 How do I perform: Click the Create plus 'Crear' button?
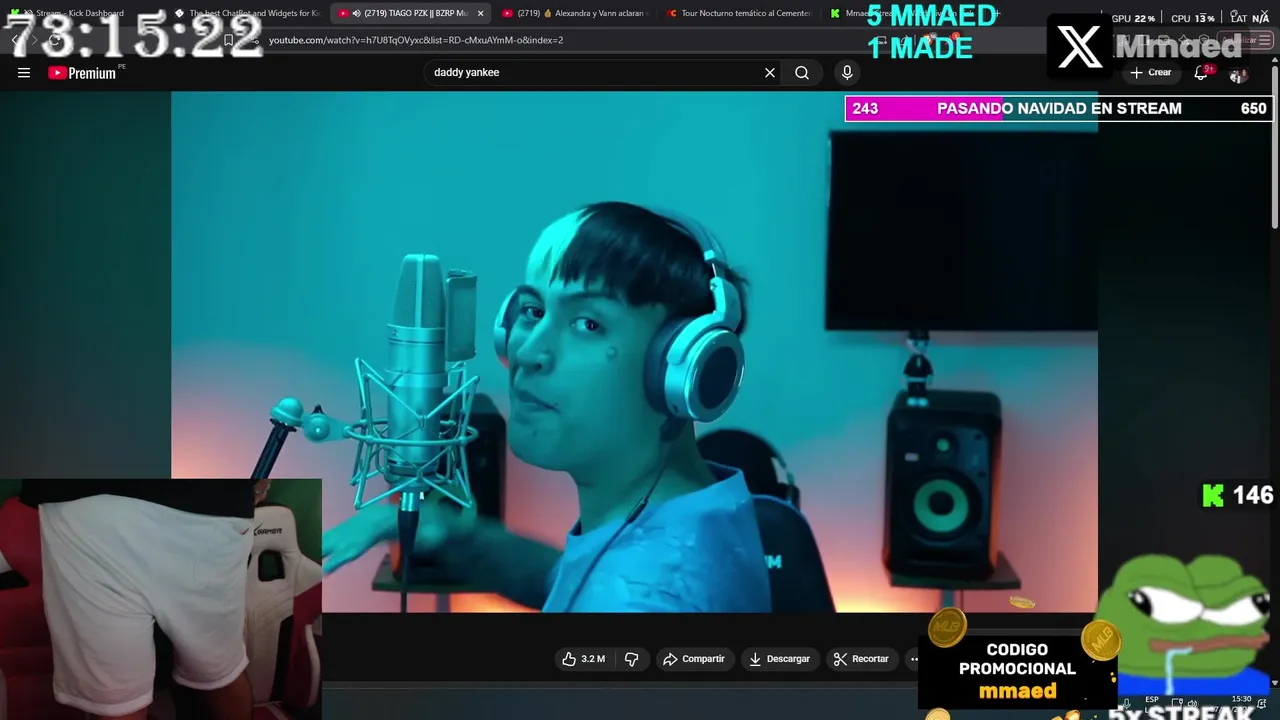pyautogui.click(x=1151, y=72)
